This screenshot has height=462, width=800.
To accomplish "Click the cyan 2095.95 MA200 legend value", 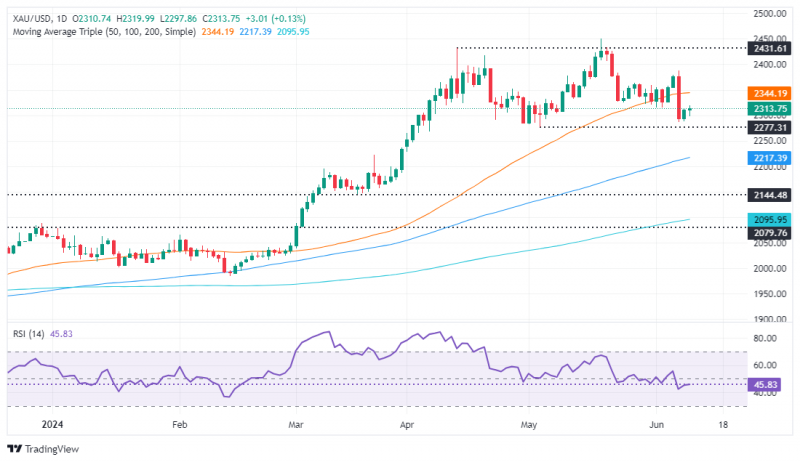I will coord(293,32).
